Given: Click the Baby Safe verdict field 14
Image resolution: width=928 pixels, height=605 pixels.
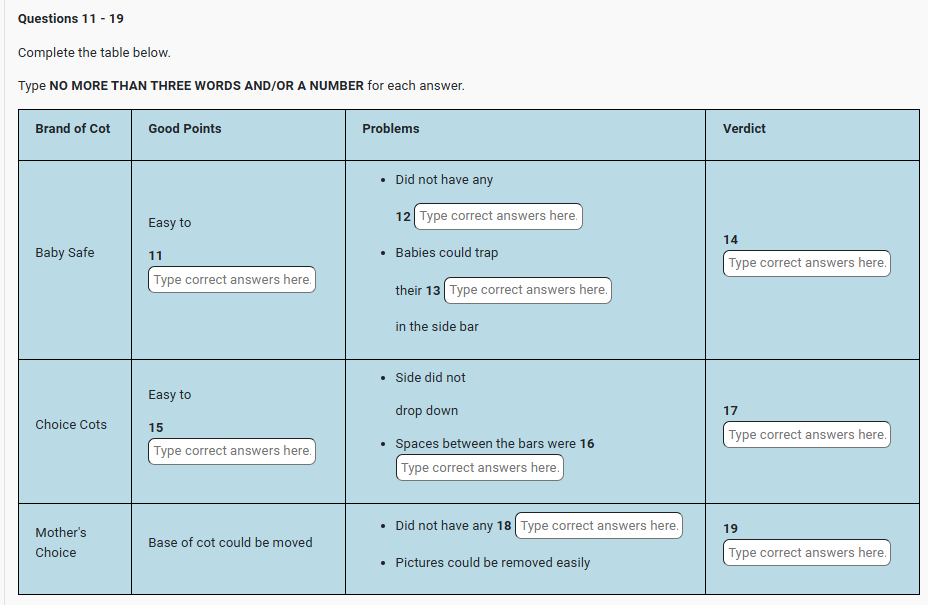Looking at the screenshot, I should coord(807,263).
